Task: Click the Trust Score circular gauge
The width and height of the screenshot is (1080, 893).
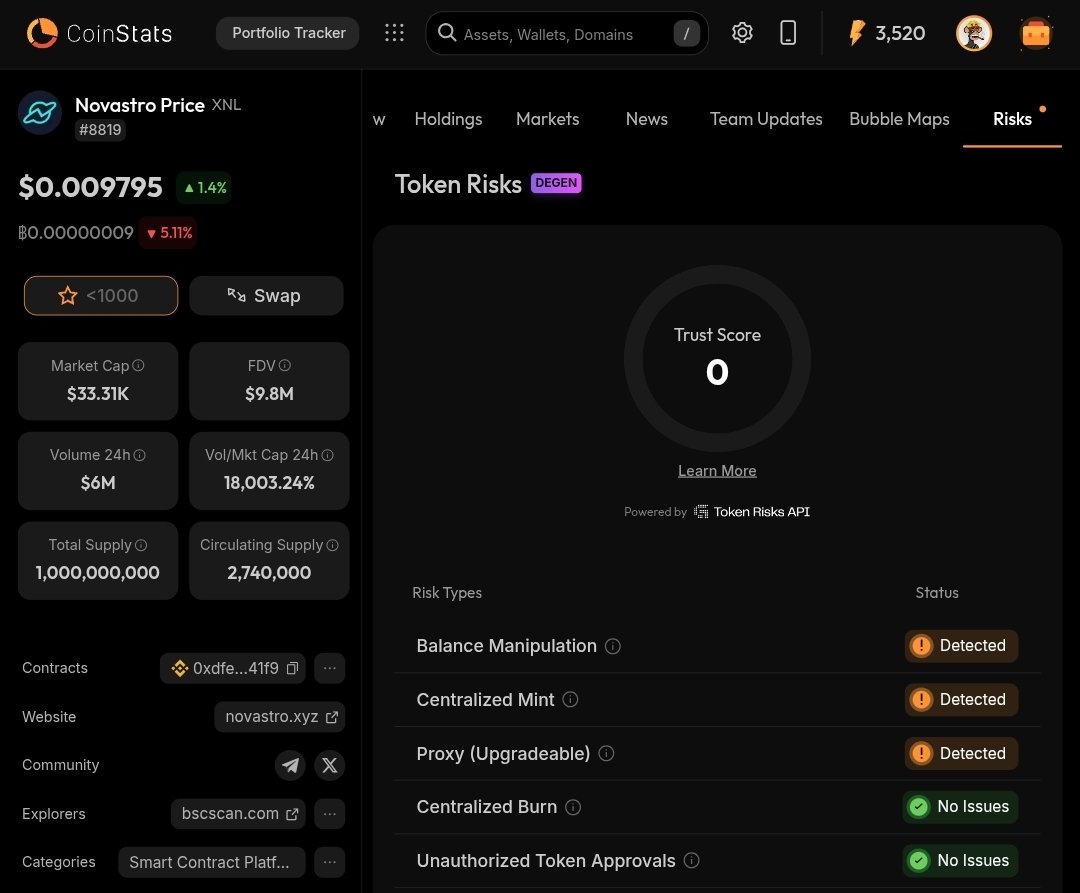Action: click(717, 359)
